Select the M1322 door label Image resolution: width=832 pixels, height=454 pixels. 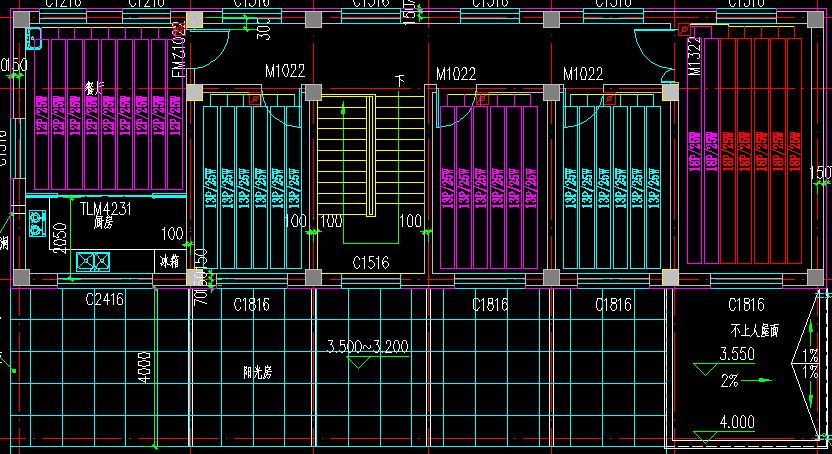(695, 58)
